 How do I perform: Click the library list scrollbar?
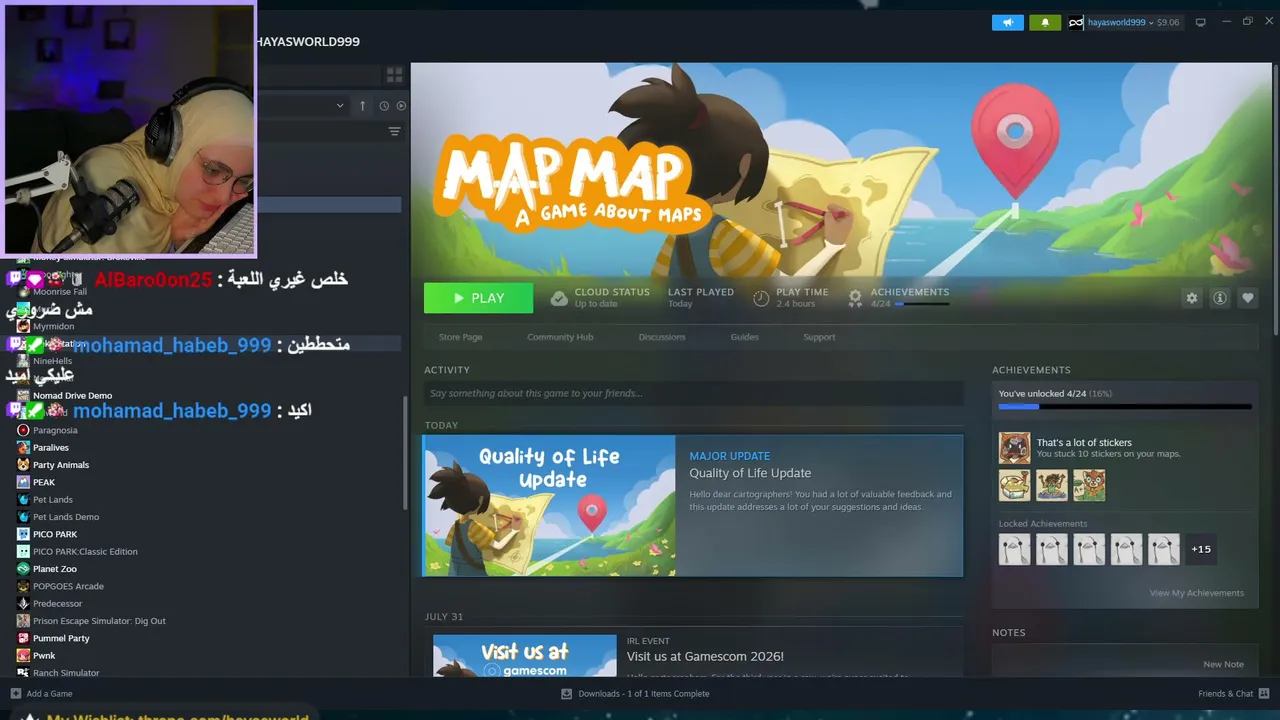(x=405, y=453)
